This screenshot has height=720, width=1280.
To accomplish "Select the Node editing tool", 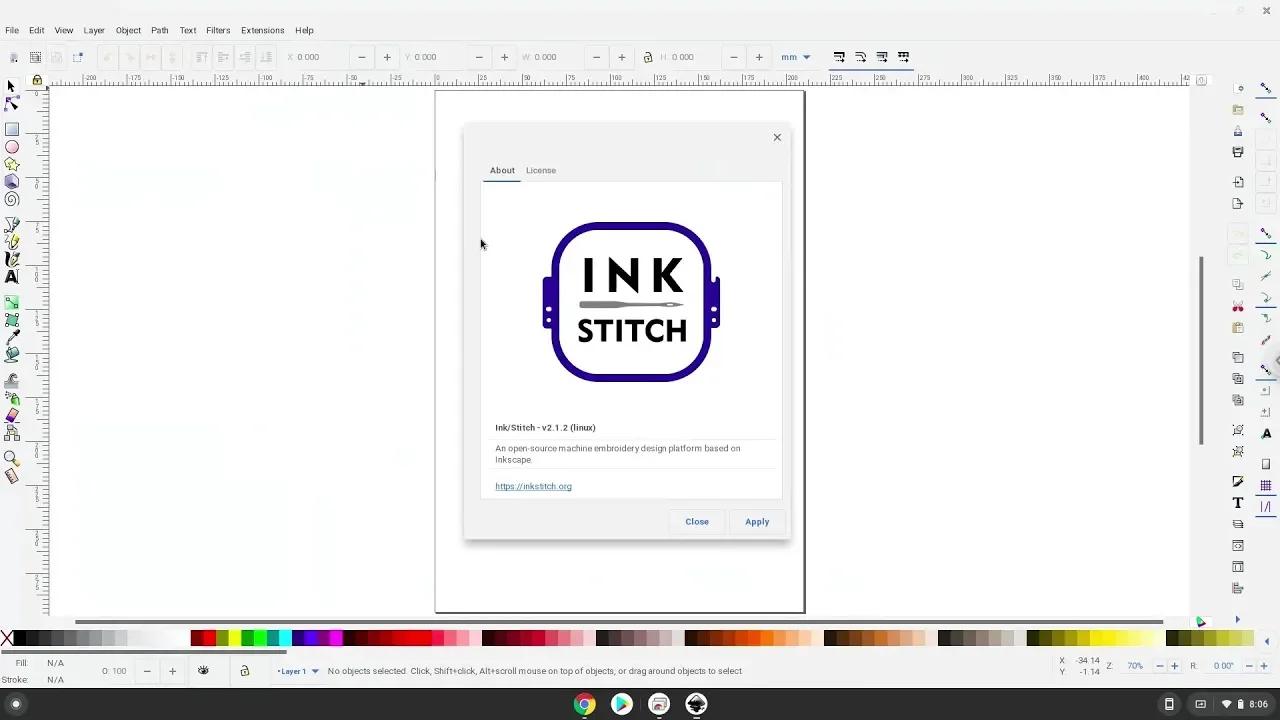I will pyautogui.click(x=12, y=104).
